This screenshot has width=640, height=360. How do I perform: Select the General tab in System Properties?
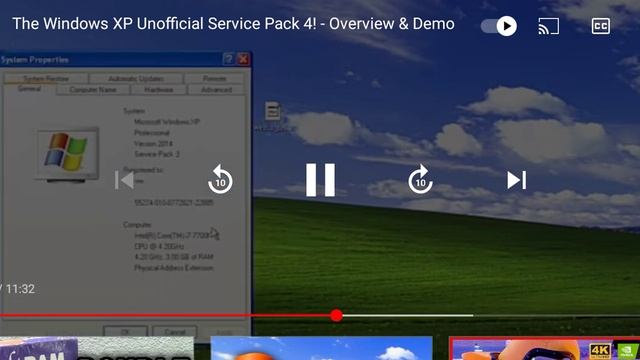29,89
